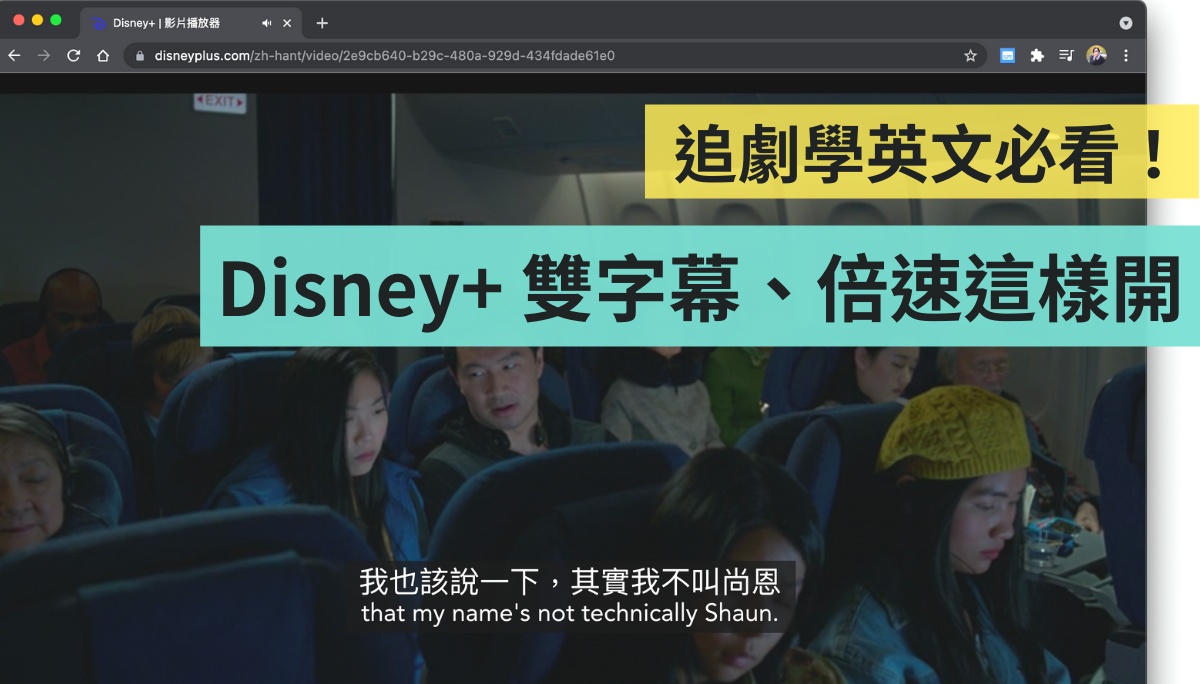This screenshot has width=1200, height=684.
Task: Click the profile avatar in the toolbar
Action: [1095, 56]
